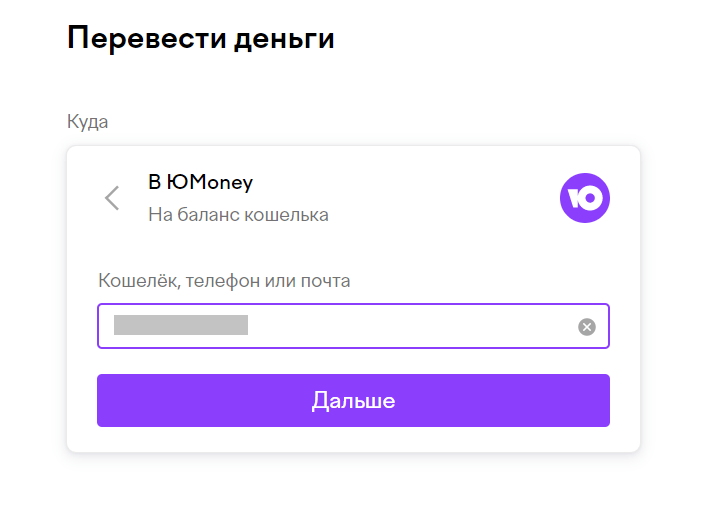Click the gray masked value in the input

pyautogui.click(x=181, y=325)
